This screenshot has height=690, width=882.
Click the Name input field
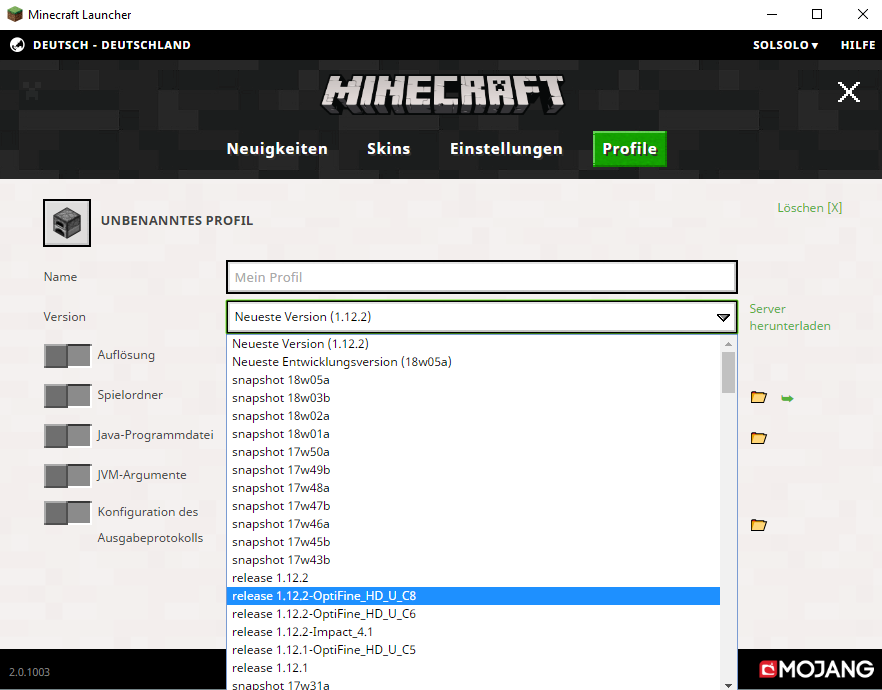point(482,277)
